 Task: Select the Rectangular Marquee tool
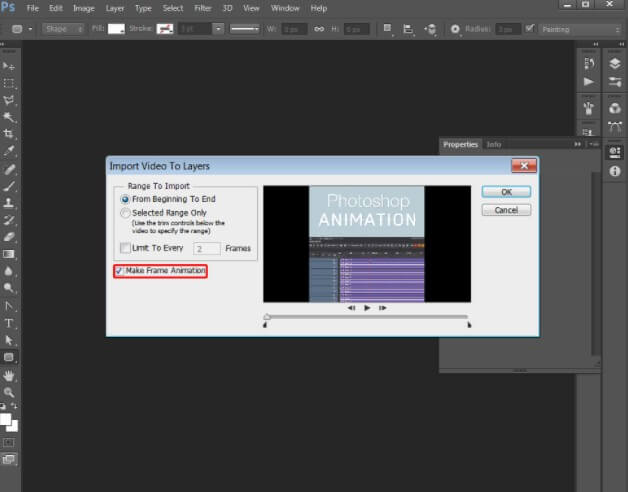9,83
